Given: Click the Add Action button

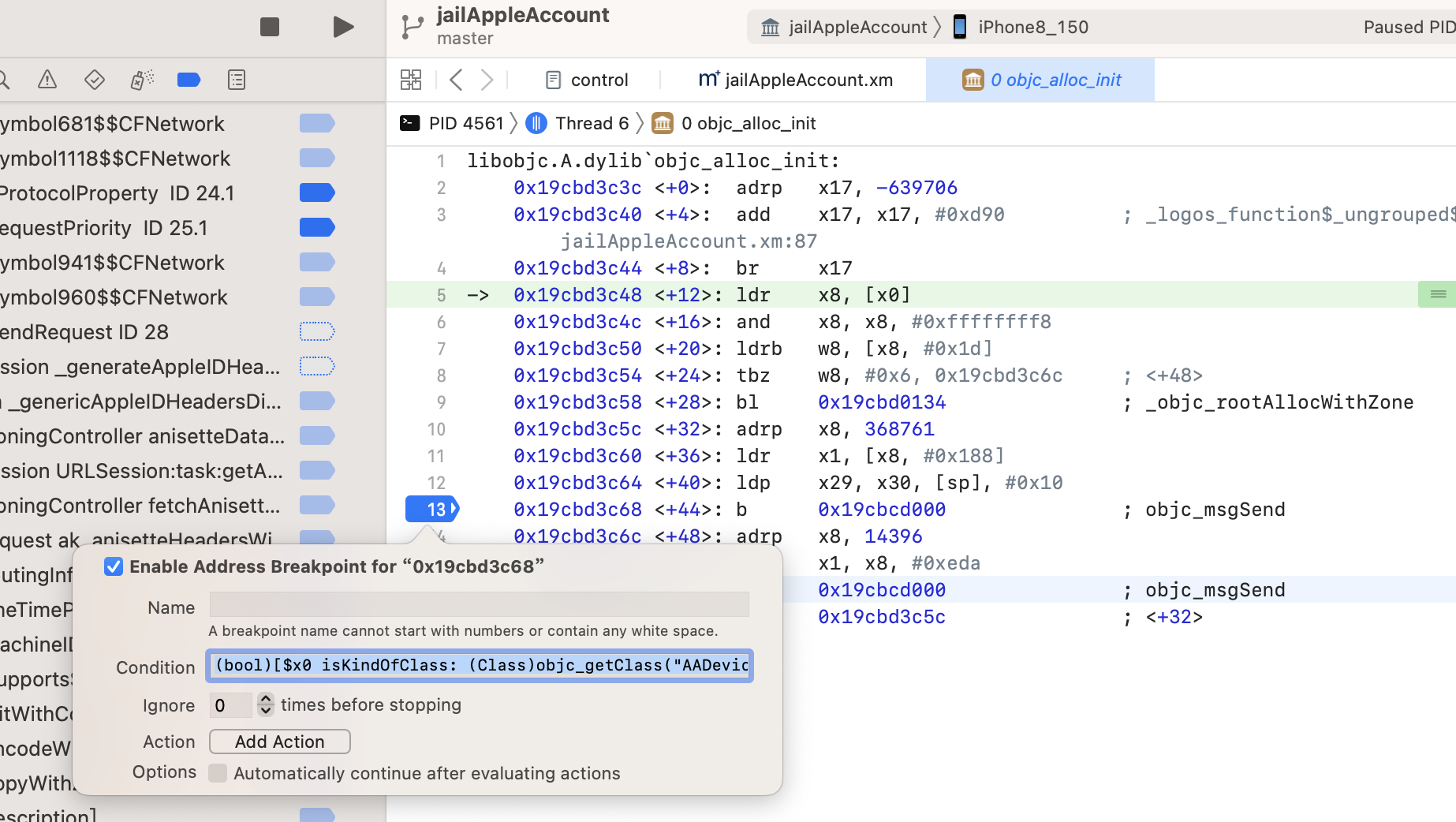Looking at the screenshot, I should (280, 742).
